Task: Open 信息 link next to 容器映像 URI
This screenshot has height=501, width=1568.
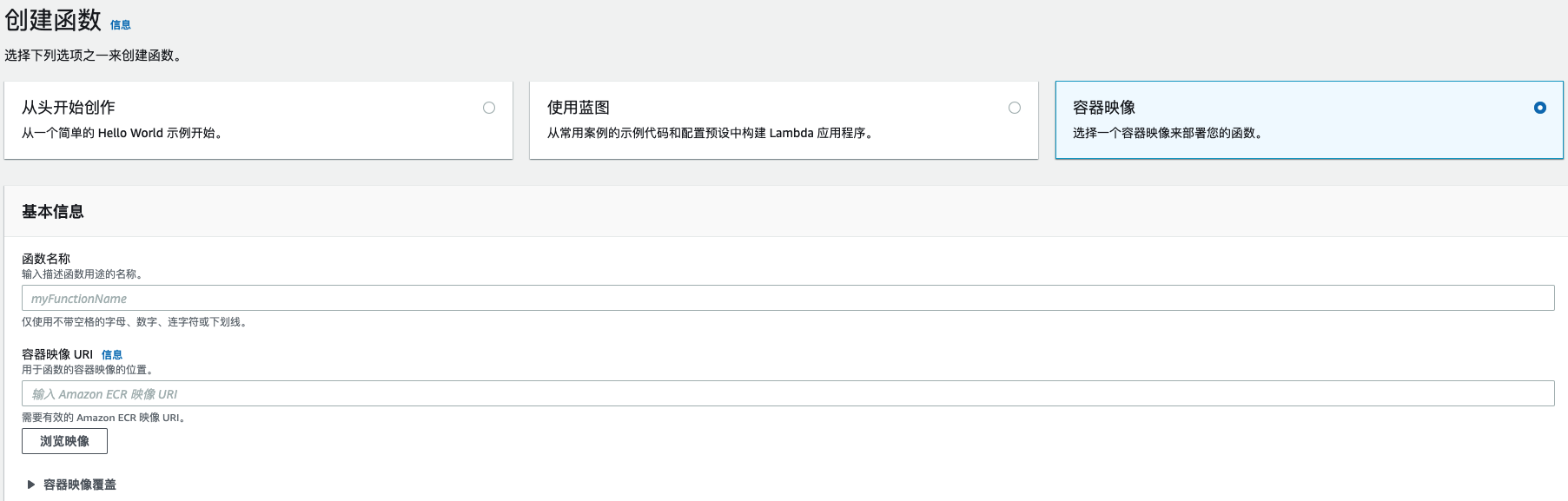Action: 112,354
